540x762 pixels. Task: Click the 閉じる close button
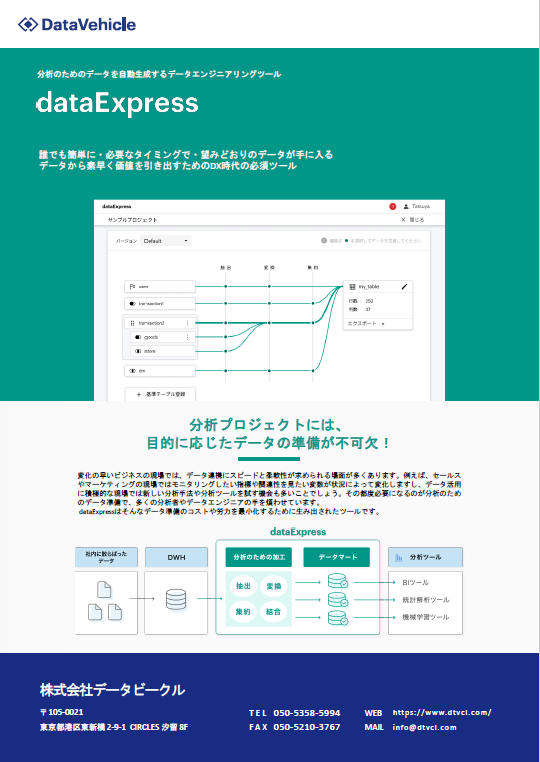coord(412,220)
